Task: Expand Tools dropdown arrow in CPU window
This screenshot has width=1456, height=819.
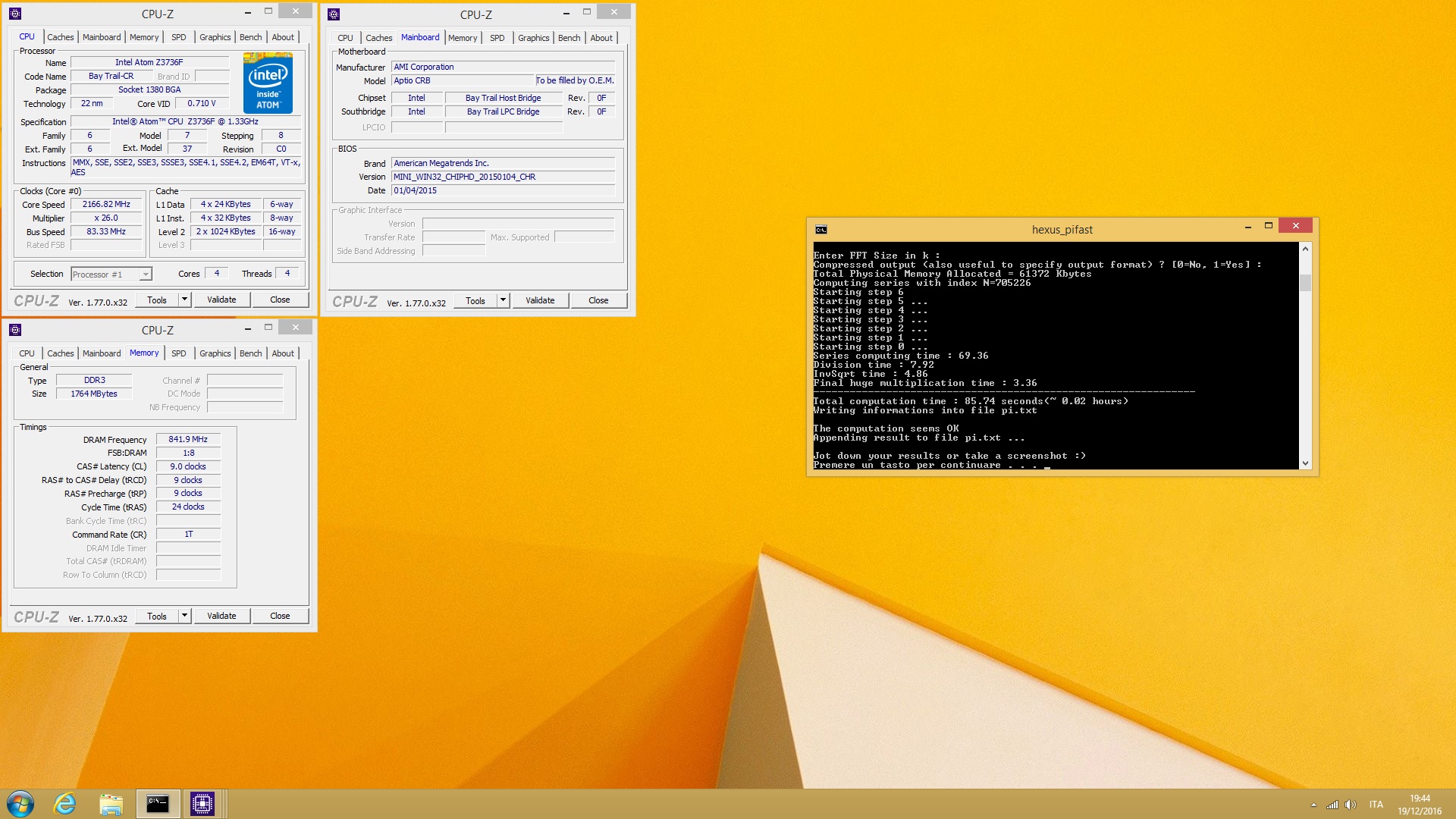Action: [x=184, y=300]
